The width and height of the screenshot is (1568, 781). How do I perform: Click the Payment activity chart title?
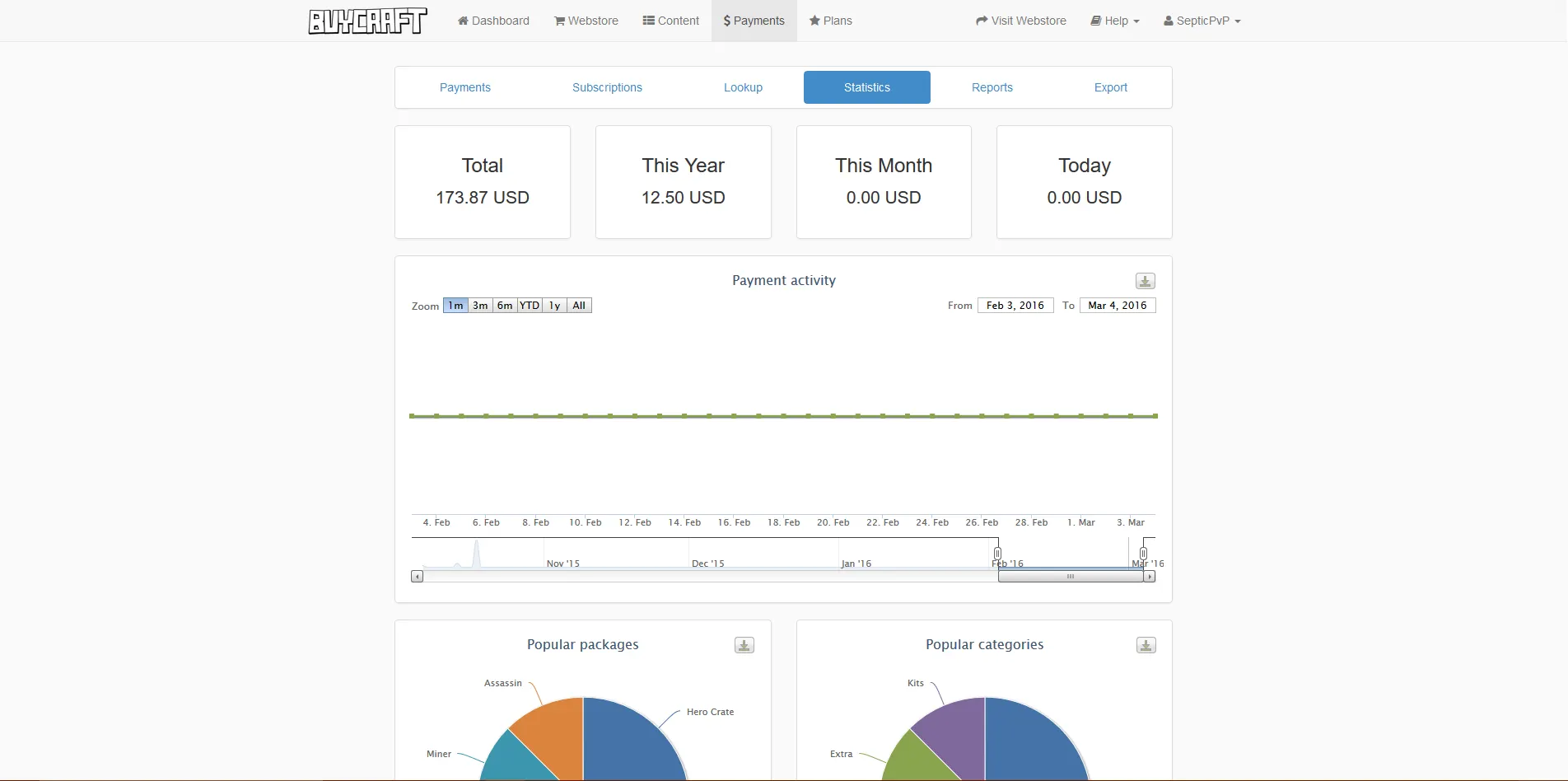click(x=784, y=280)
